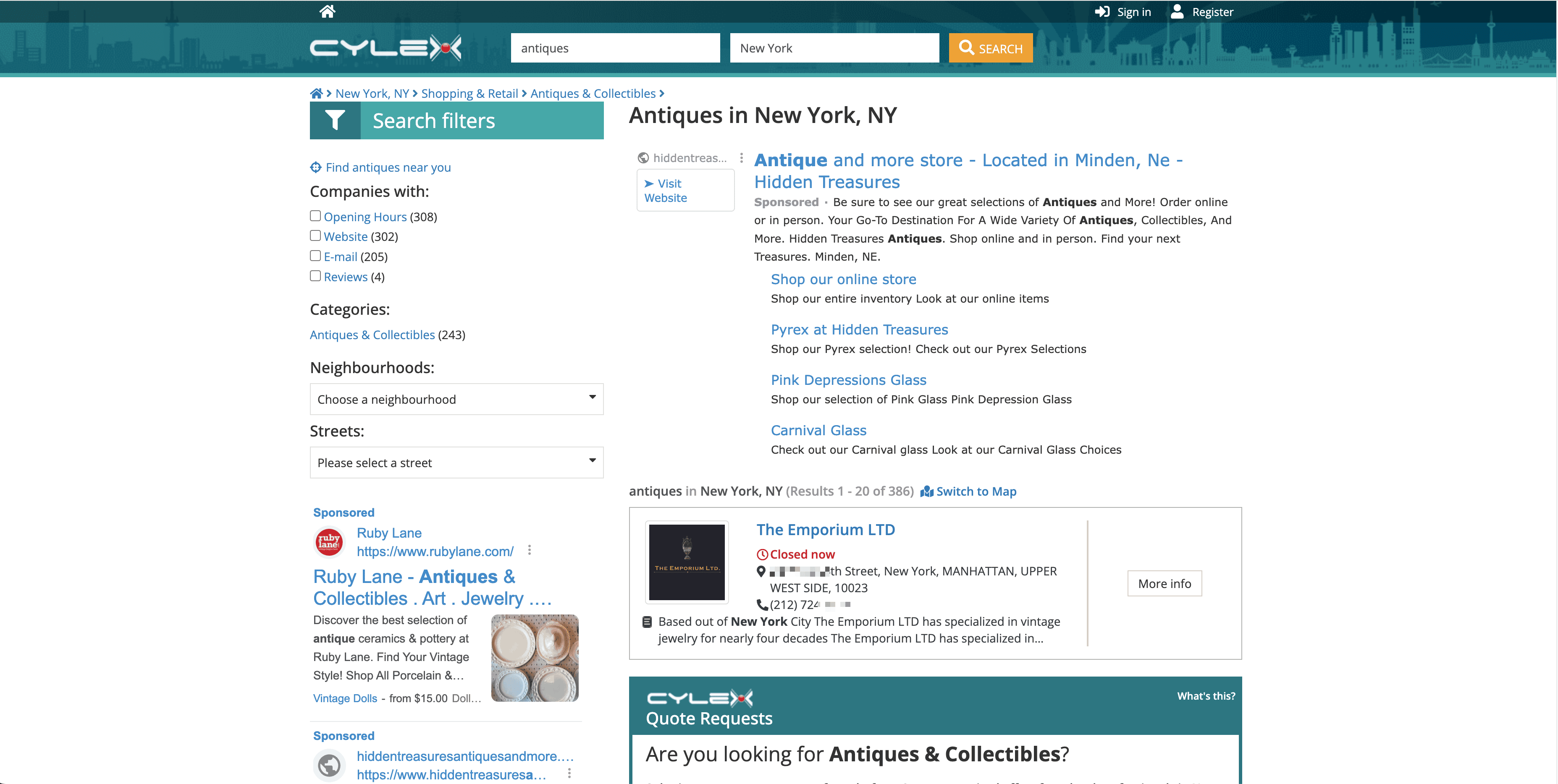The height and width of the screenshot is (784, 1558).
Task: Click the antiques keyword input field
Action: [615, 48]
